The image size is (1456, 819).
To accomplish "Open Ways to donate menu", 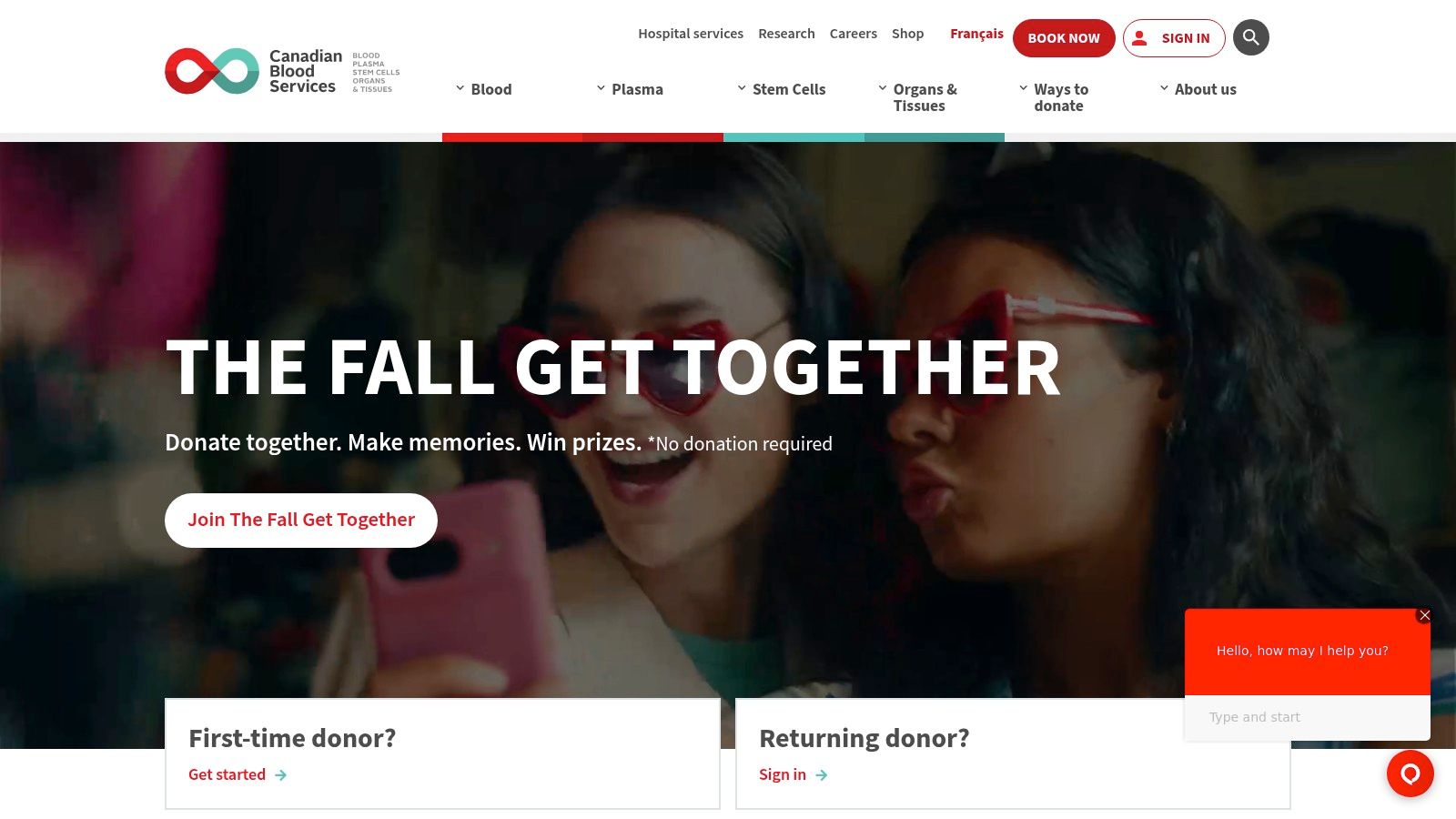I will pyautogui.click(x=1054, y=97).
